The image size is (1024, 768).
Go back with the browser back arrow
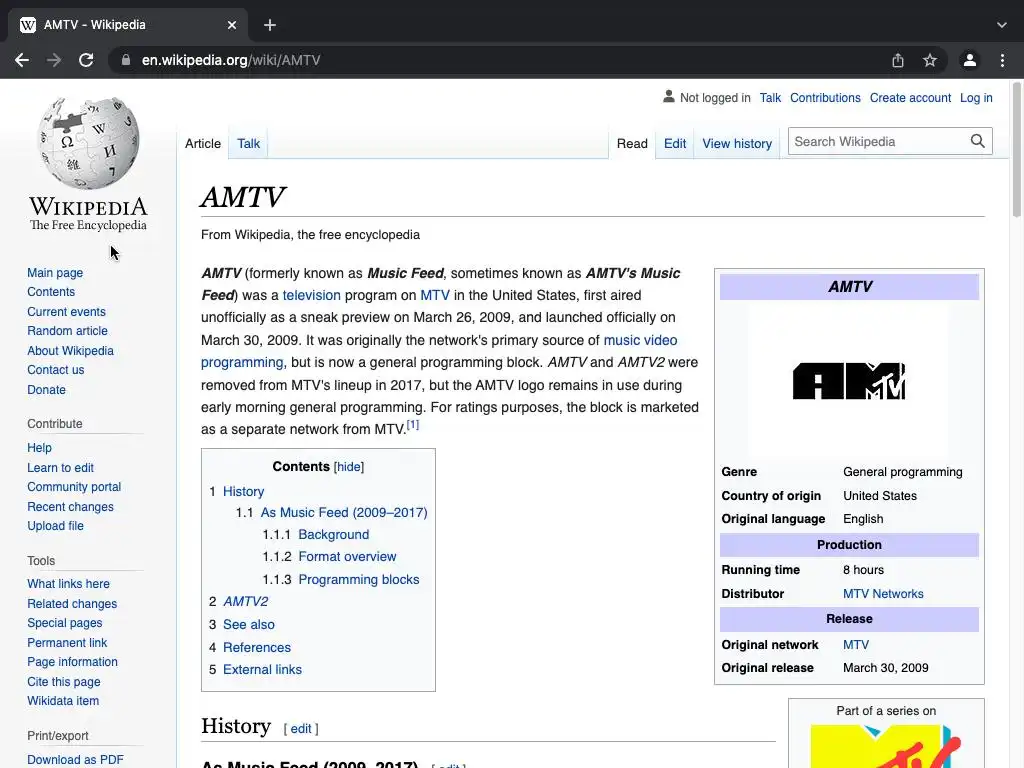[x=22, y=60]
